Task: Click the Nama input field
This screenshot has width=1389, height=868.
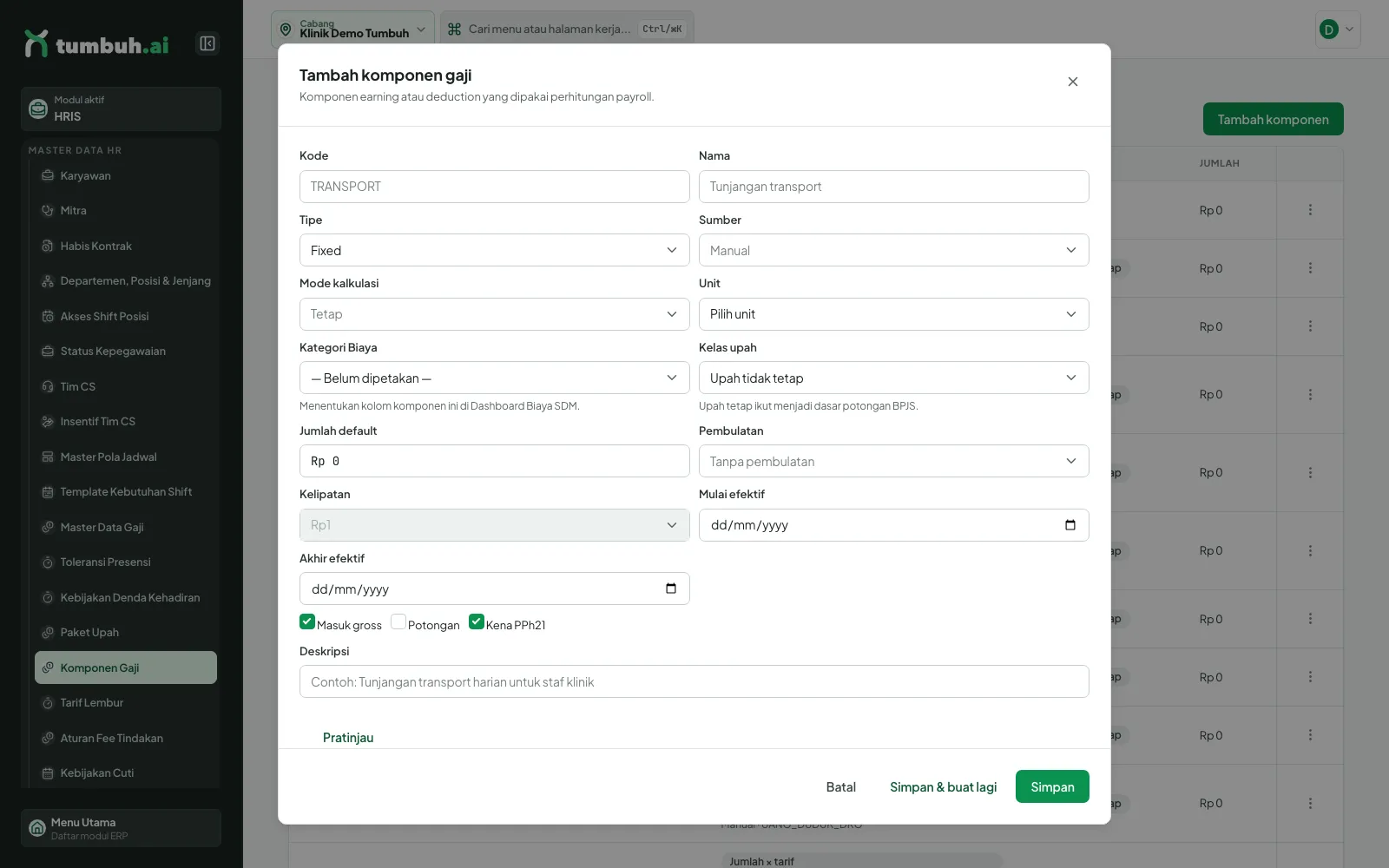Action: tap(894, 187)
